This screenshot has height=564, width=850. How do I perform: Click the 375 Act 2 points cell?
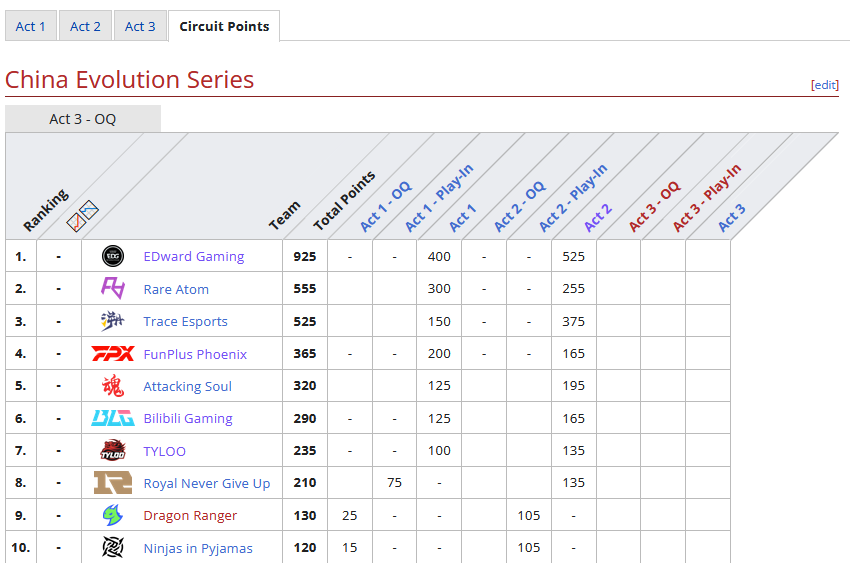pos(574,322)
